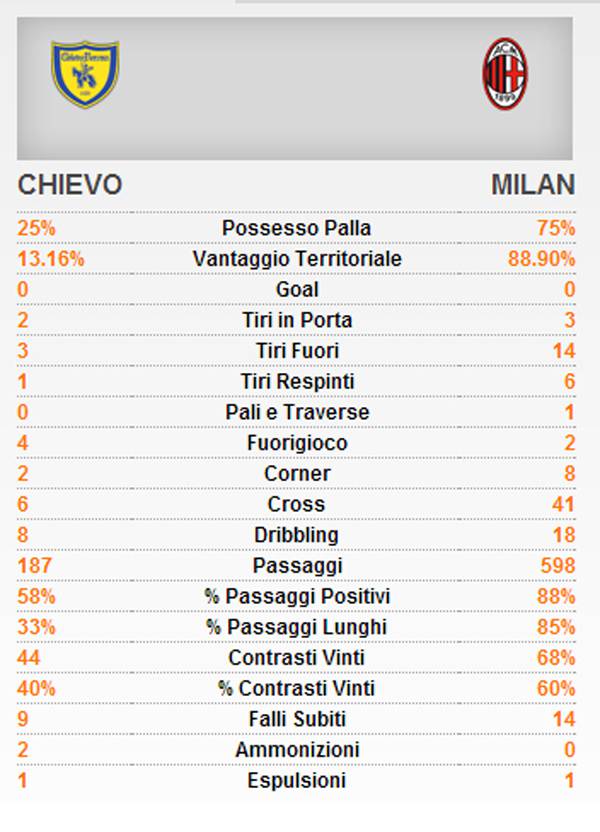Select the Falli Subiti stat label

click(x=297, y=719)
